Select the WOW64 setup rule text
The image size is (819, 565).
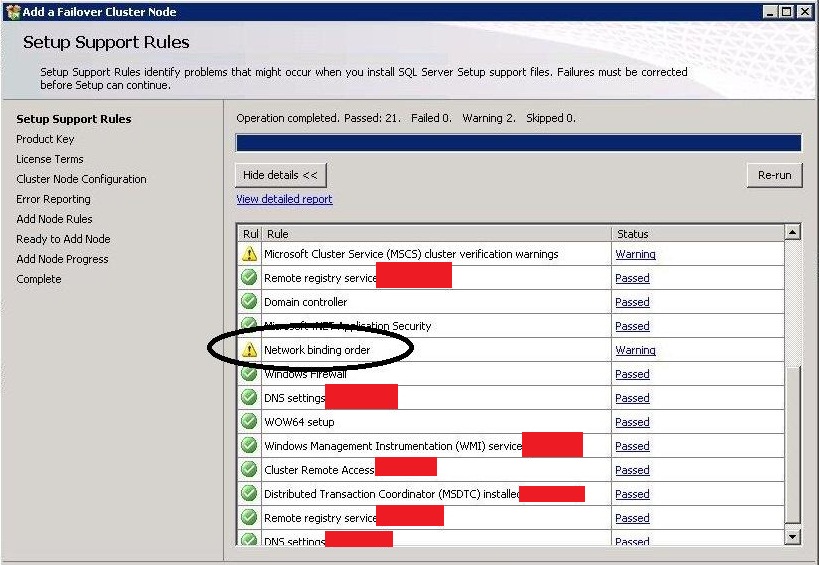pos(299,422)
